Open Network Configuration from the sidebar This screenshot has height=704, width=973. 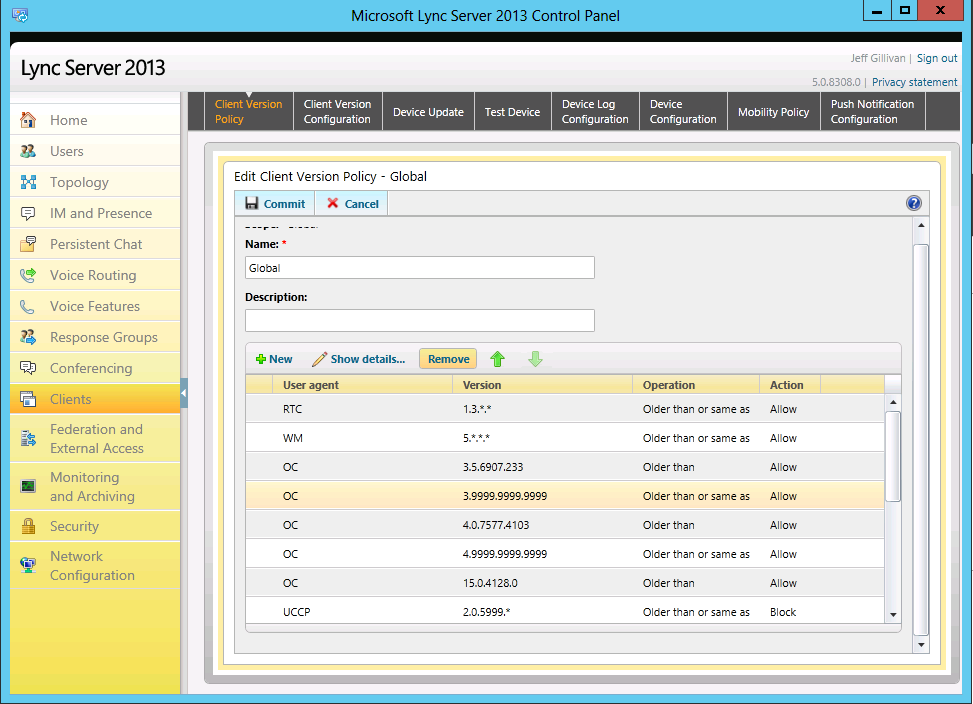coord(26,565)
